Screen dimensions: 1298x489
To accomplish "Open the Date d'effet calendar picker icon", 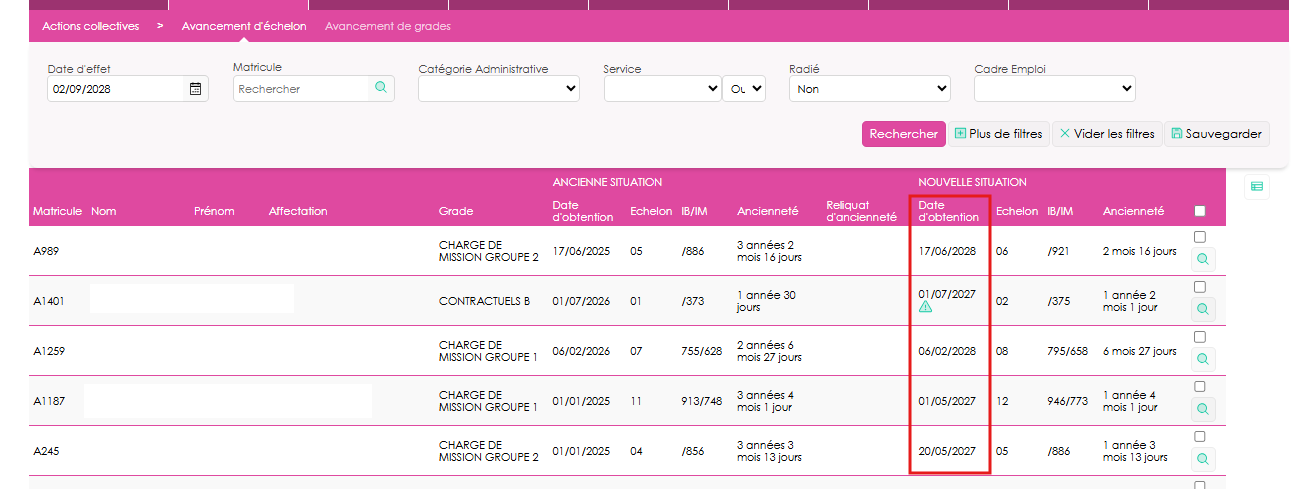I will click(x=196, y=89).
